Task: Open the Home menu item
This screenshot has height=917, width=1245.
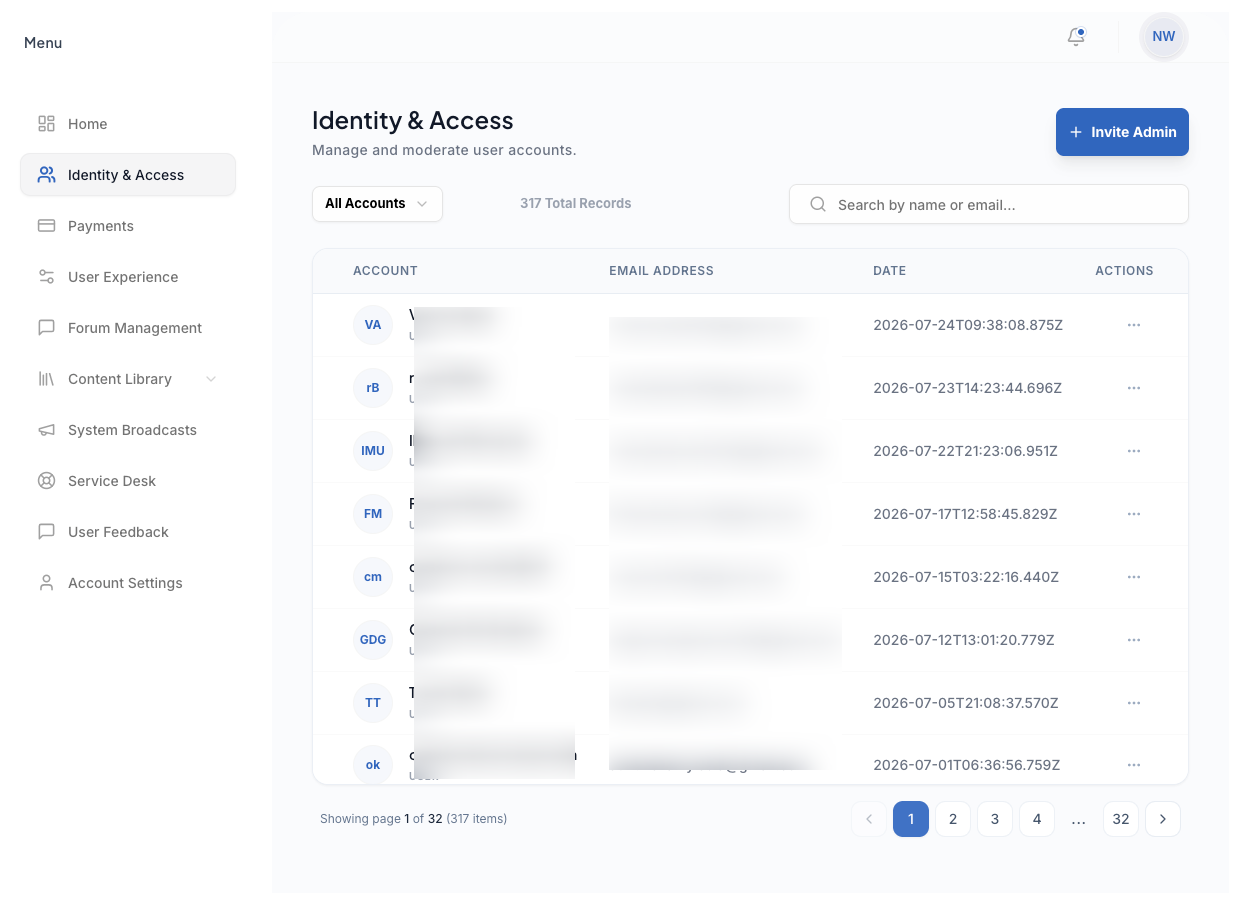Action: [x=128, y=124]
